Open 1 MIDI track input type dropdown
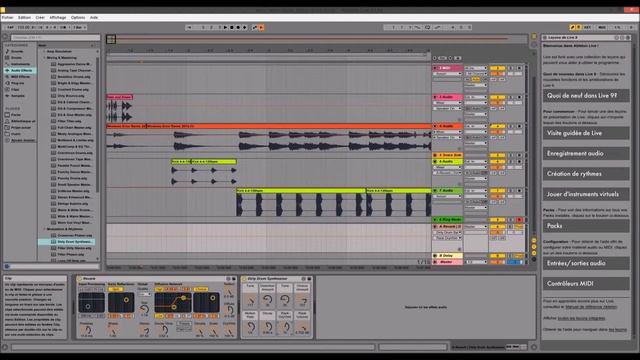 [476, 68]
